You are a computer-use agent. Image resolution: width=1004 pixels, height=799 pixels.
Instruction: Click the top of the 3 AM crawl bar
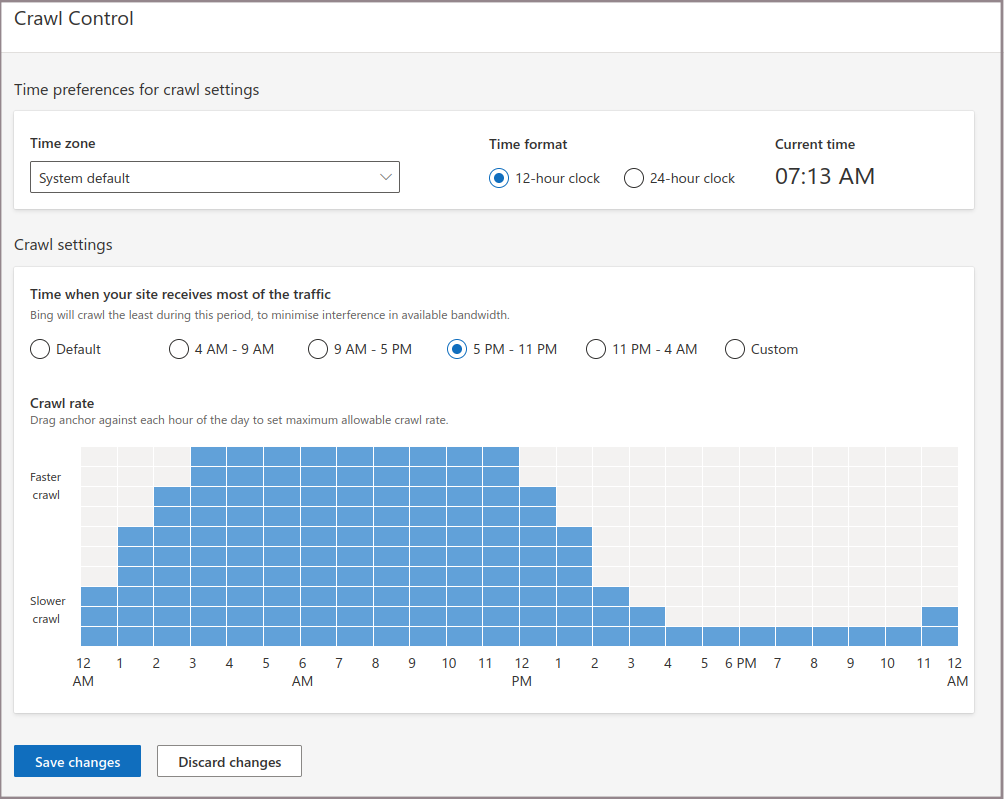tap(209, 456)
